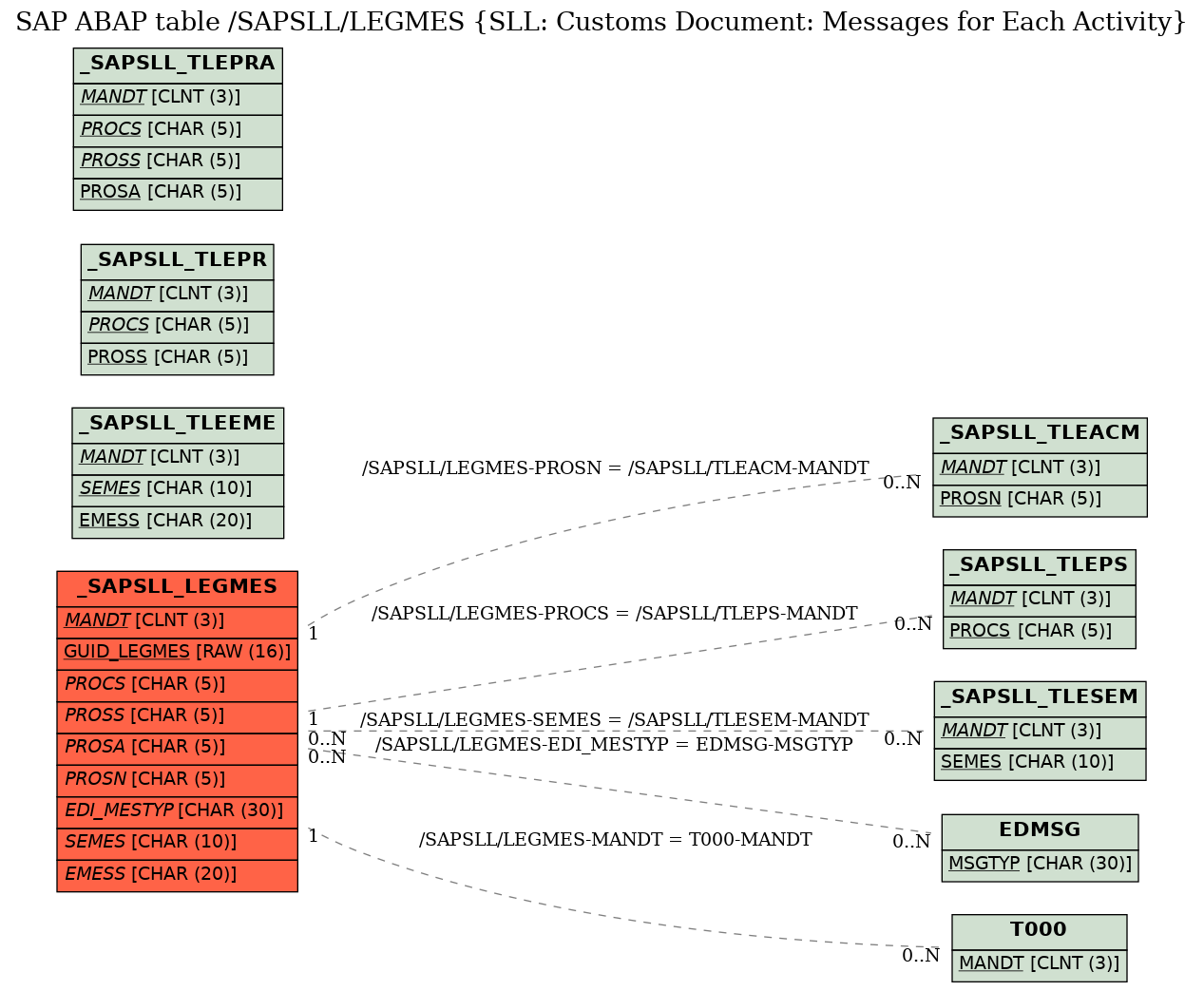This screenshot has width=1204, height=991.
Task: Click 0..N cardinality near T000
Action: tap(921, 957)
